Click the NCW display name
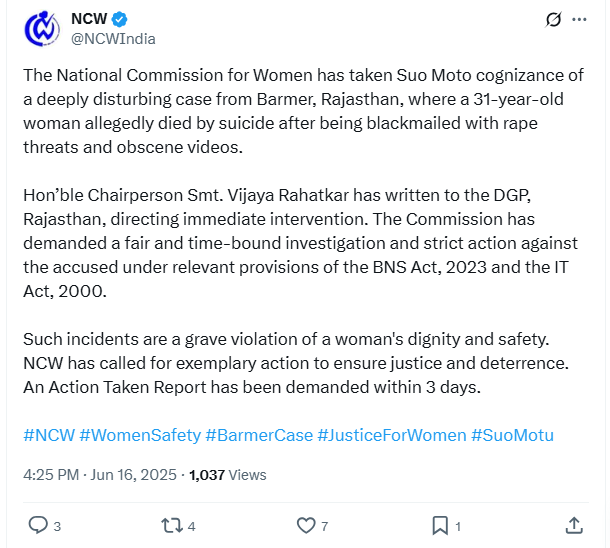610x548 pixels. pyautogui.click(x=89, y=19)
